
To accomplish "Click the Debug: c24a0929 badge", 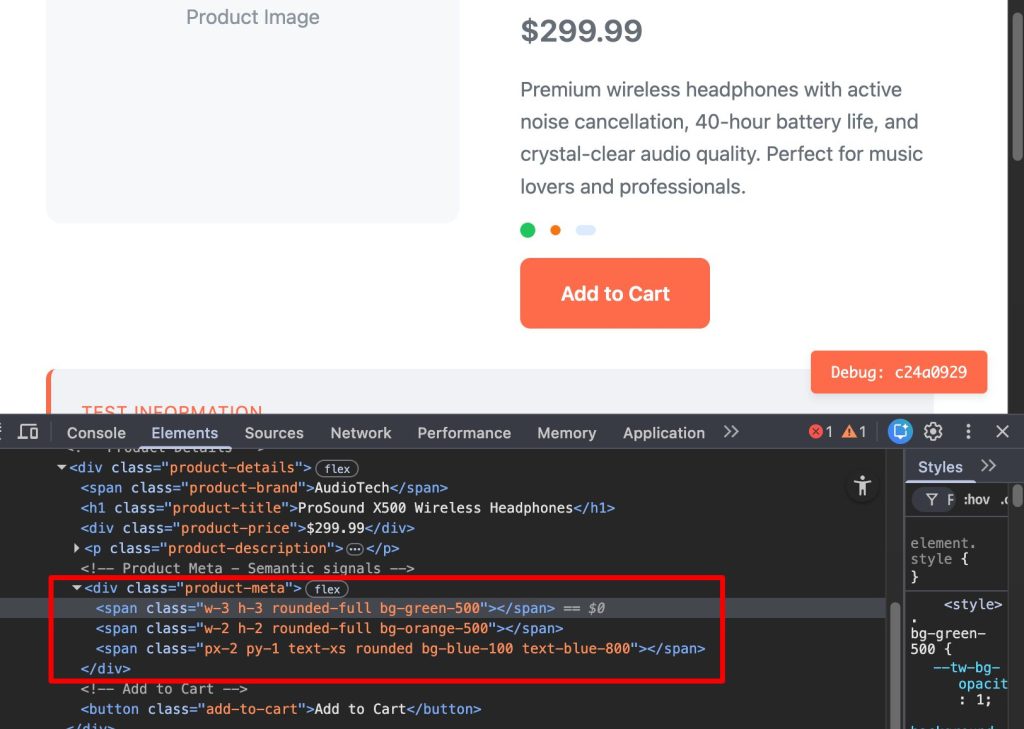I will click(x=898, y=372).
